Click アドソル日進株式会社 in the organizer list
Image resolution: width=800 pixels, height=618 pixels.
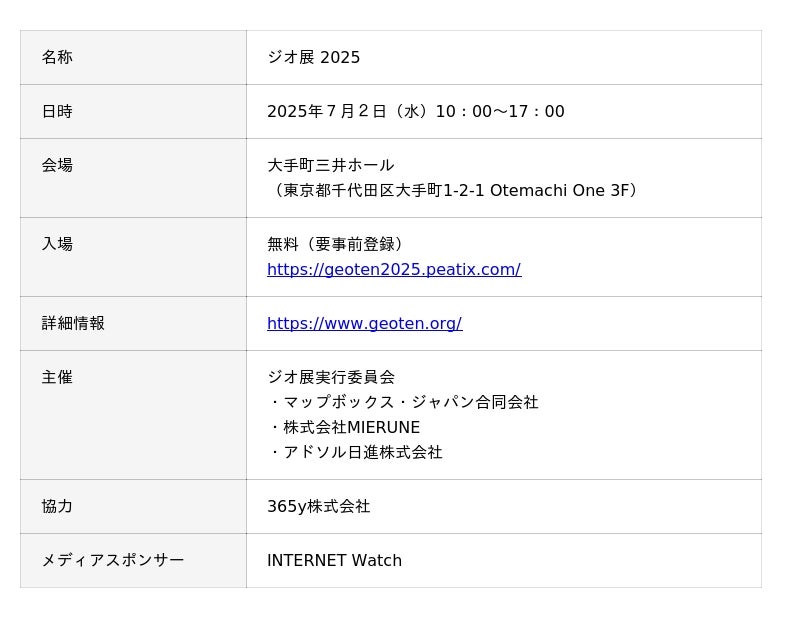click(x=361, y=453)
